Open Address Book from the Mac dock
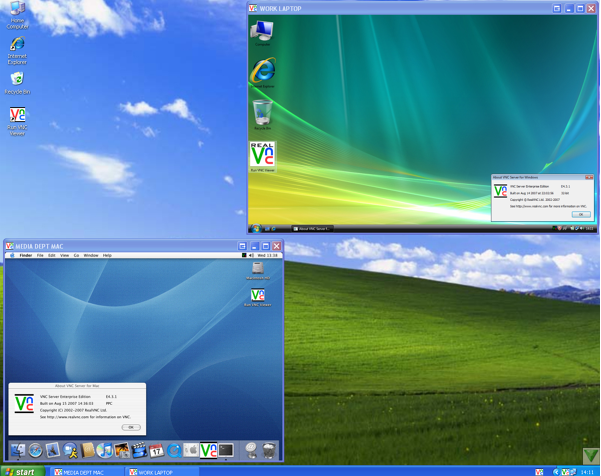 87,450
